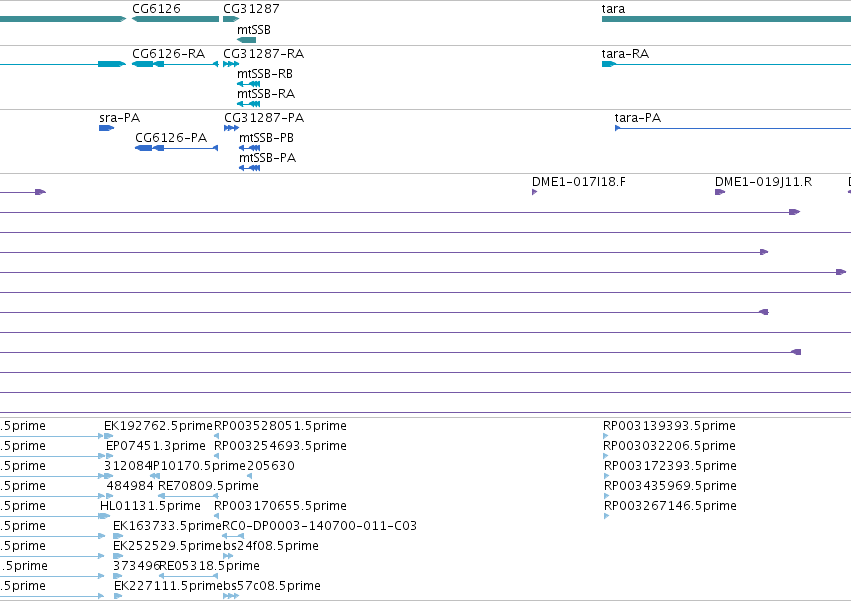This screenshot has height=601, width=851.
Task: Select the mtSSB-PA protein label
Action: point(268,158)
